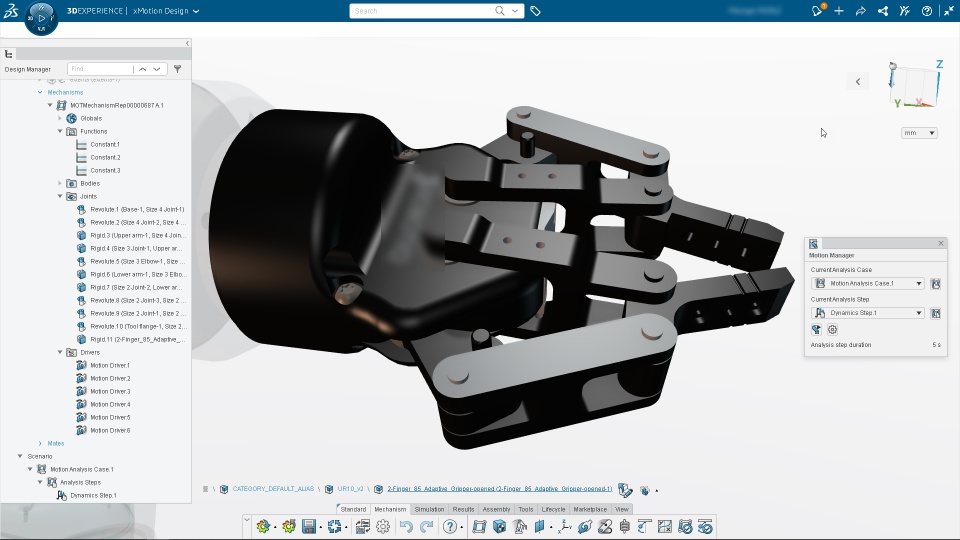Expand the Bodies node
Viewport: 960px width, 540px height.
[x=60, y=183]
